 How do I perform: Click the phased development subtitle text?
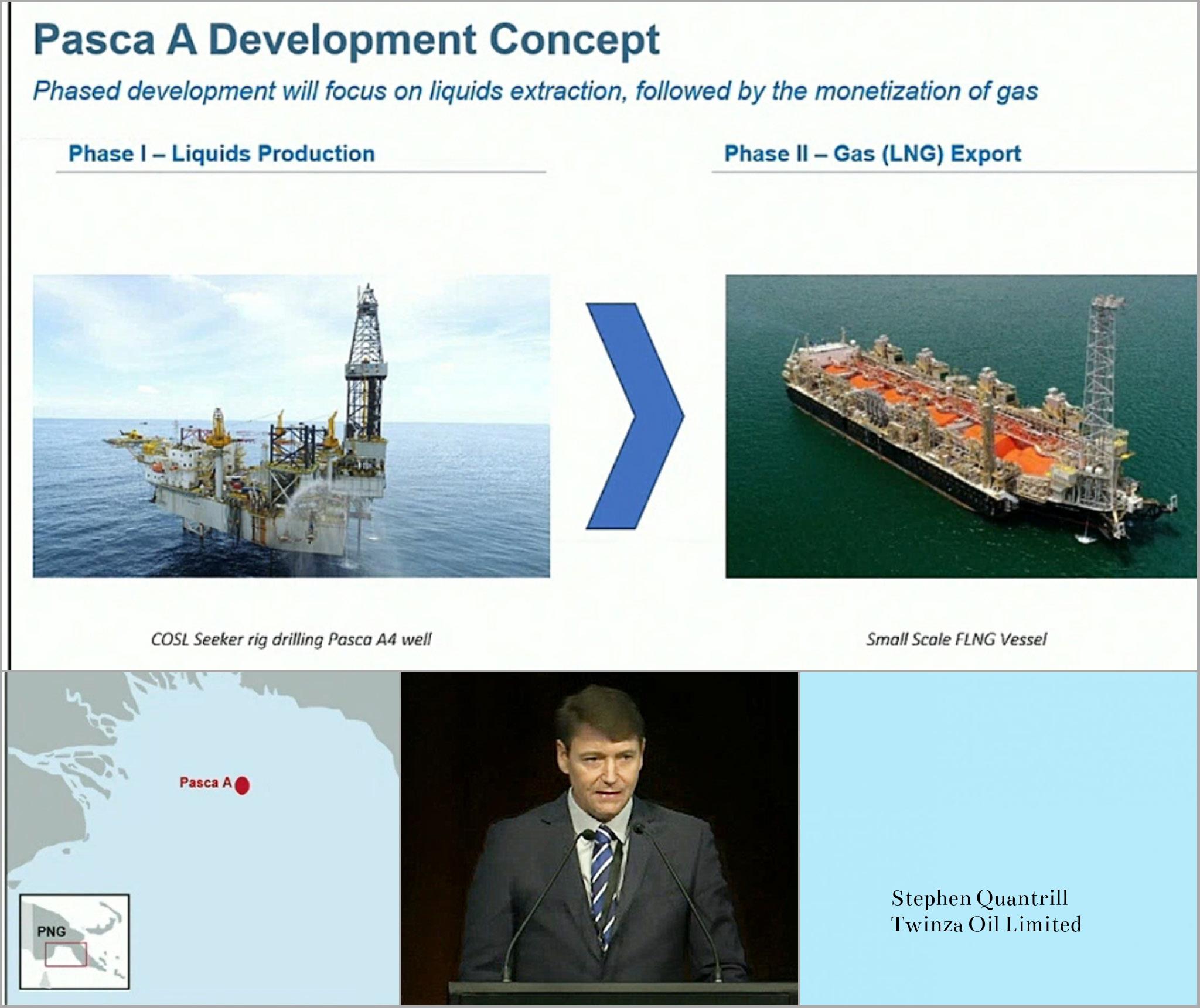(x=535, y=91)
